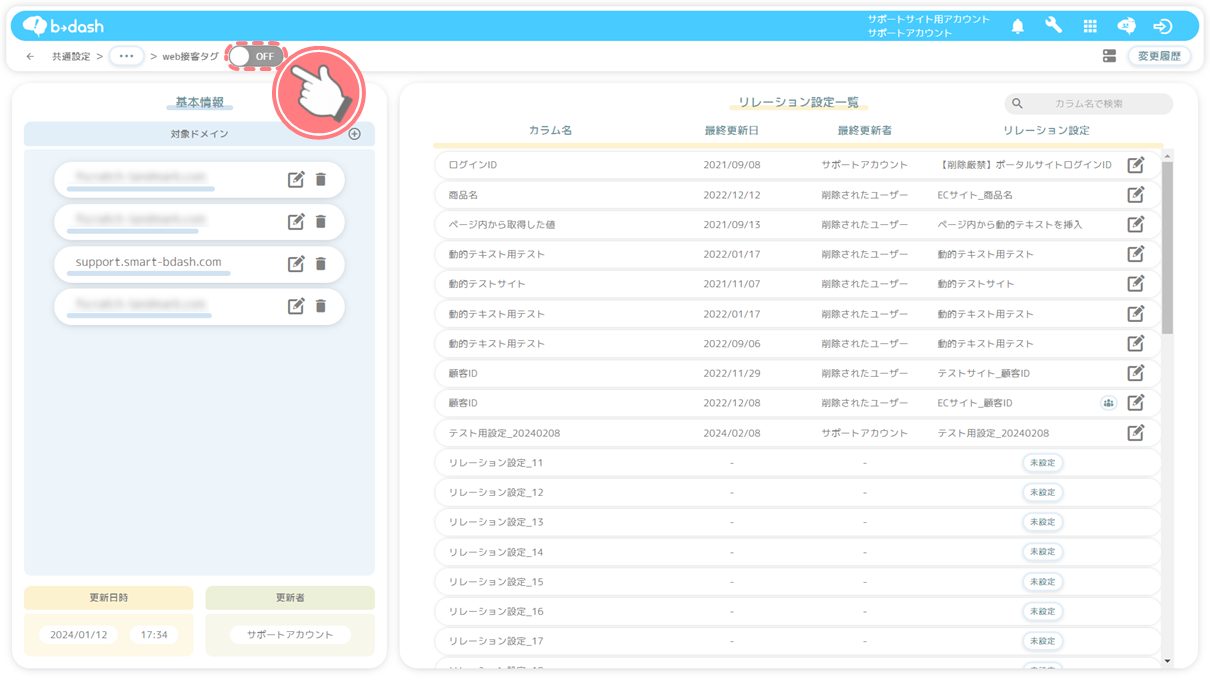
Task: Edit the ページ内から取得した値 row
Action: (x=1135, y=224)
